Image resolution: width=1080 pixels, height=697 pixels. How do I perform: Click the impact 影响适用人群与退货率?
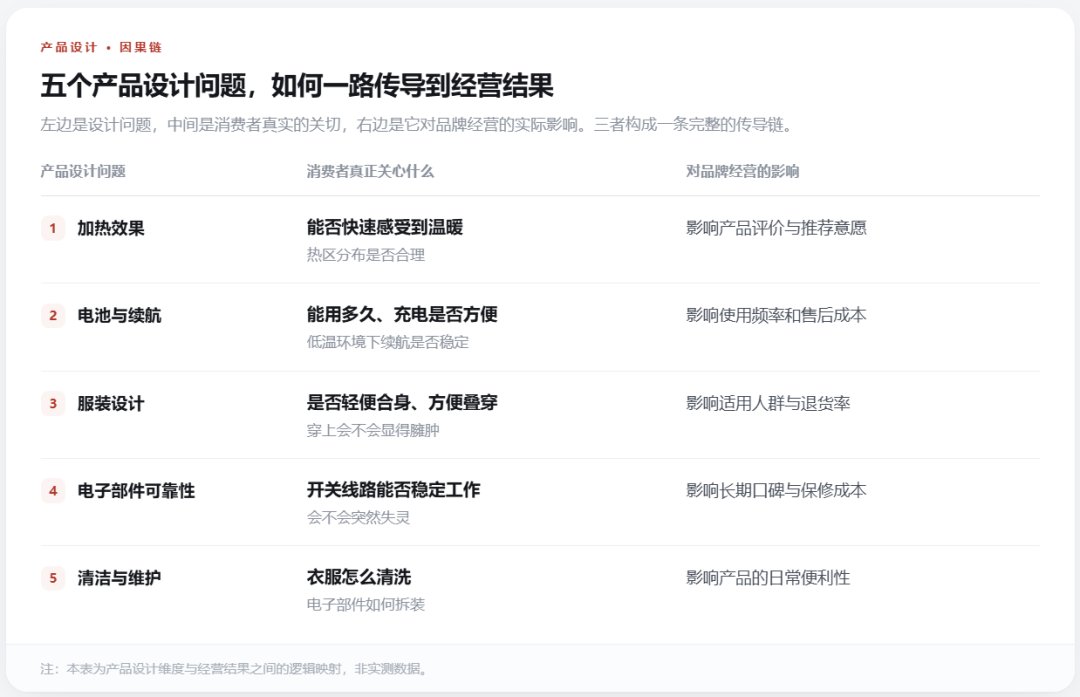(x=767, y=404)
